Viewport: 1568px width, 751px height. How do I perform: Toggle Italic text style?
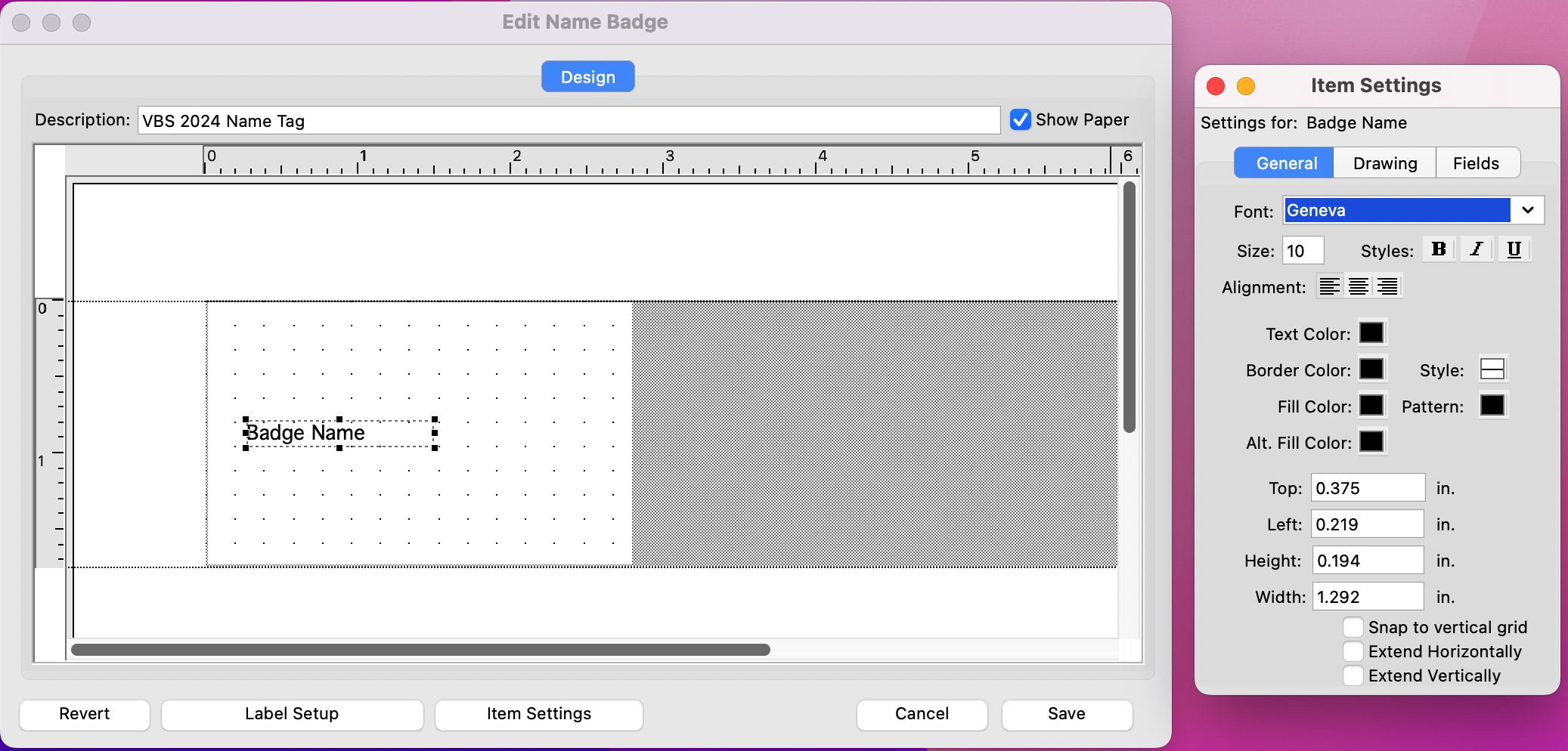pyautogui.click(x=1476, y=249)
